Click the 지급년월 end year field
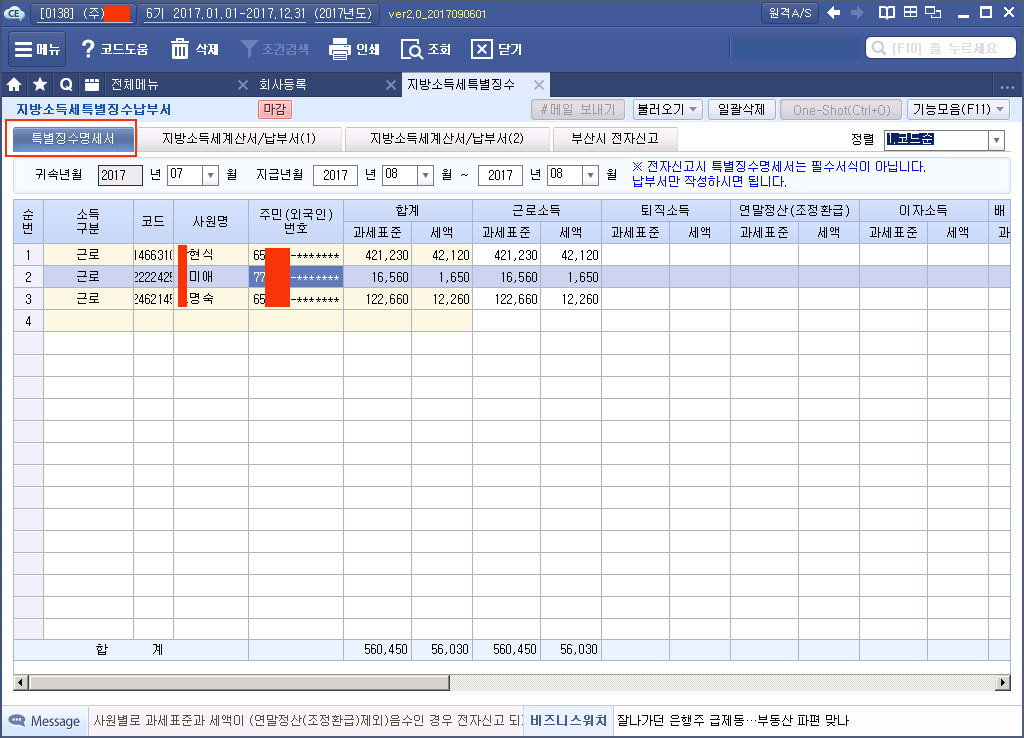This screenshot has height=738, width=1024. [500, 175]
